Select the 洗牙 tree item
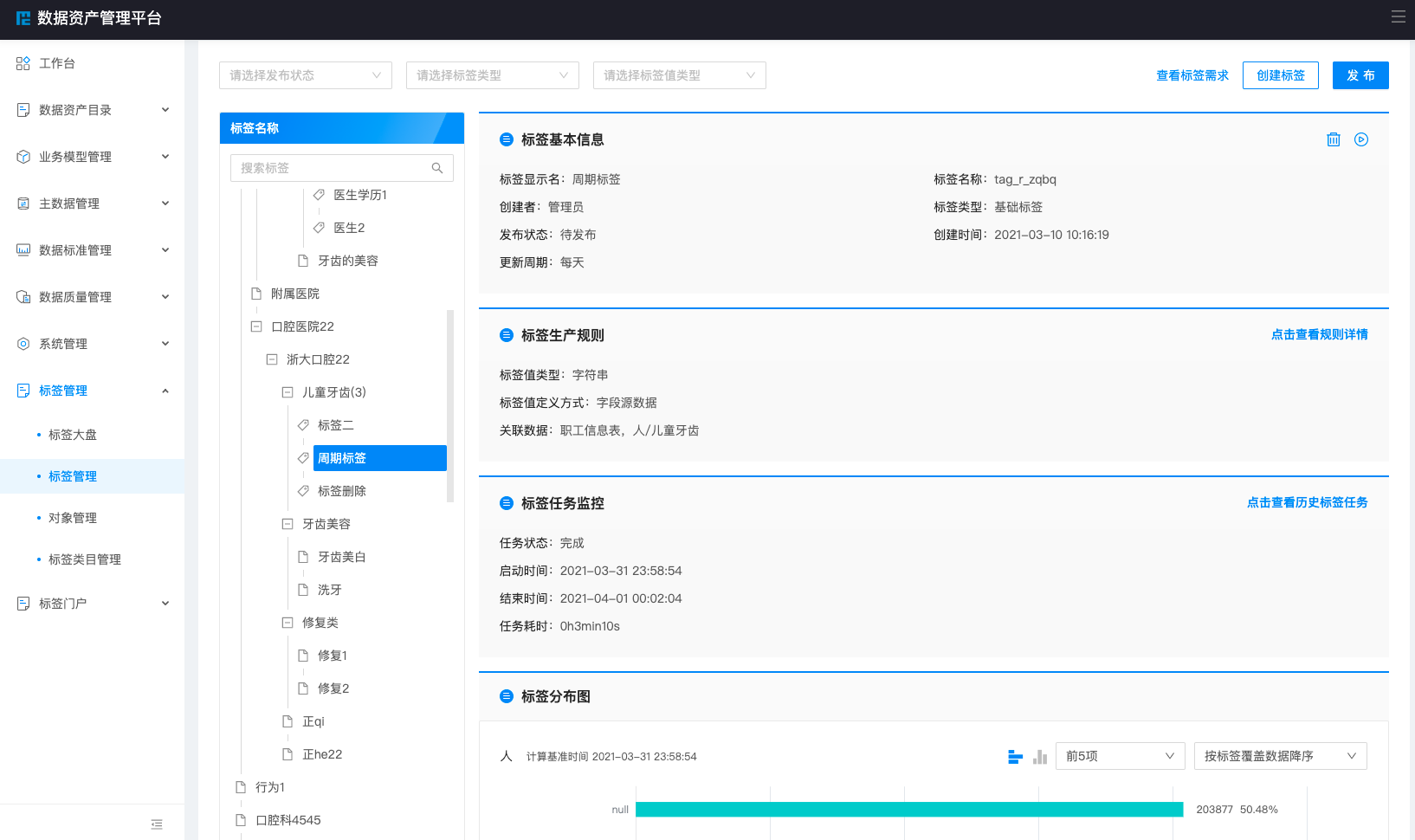 pos(330,590)
